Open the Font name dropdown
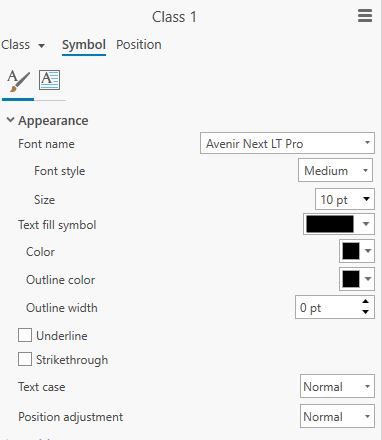Image resolution: width=382 pixels, height=440 pixels. pyautogui.click(x=287, y=143)
